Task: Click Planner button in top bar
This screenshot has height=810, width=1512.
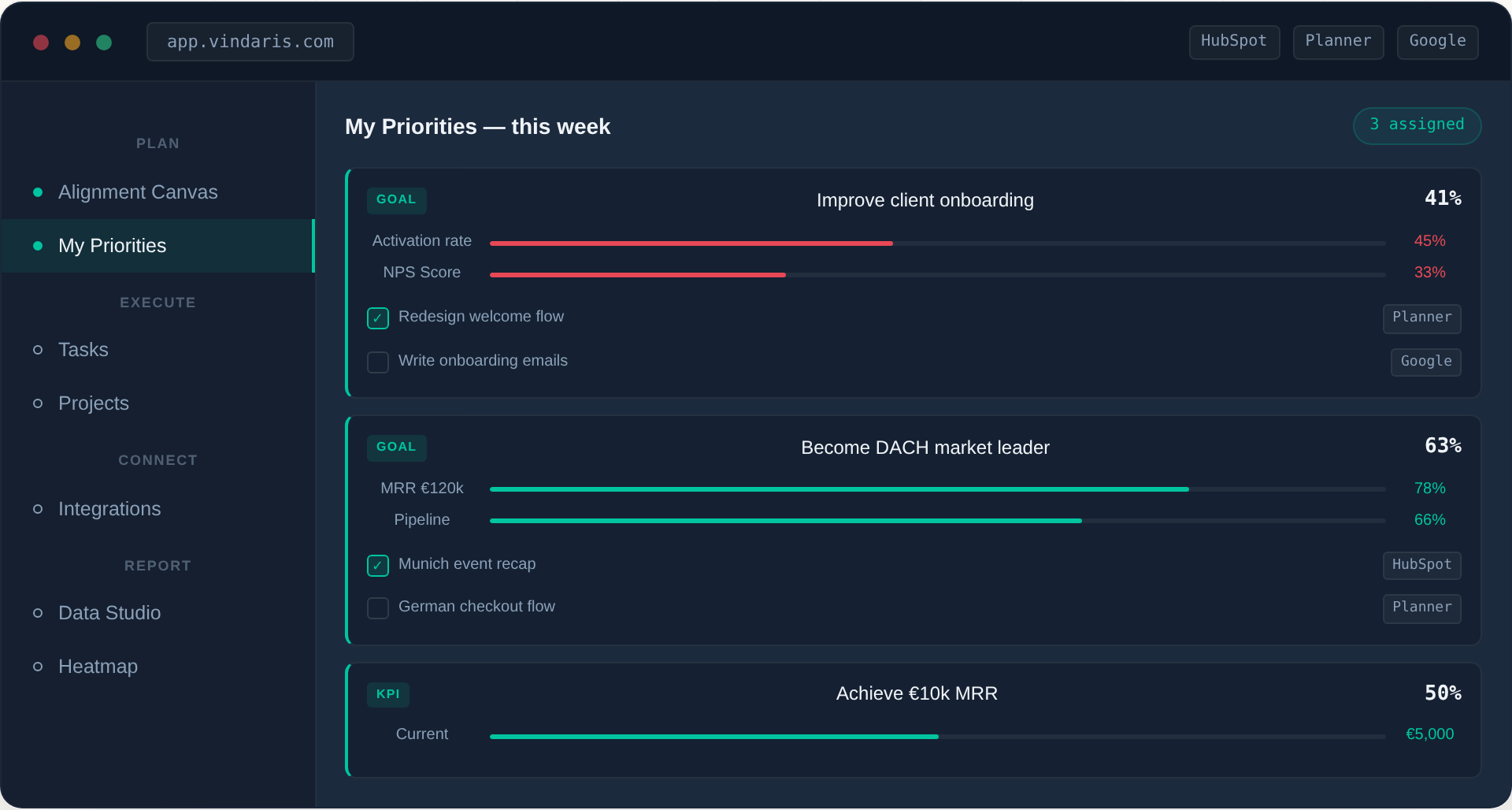Action: coord(1338,42)
